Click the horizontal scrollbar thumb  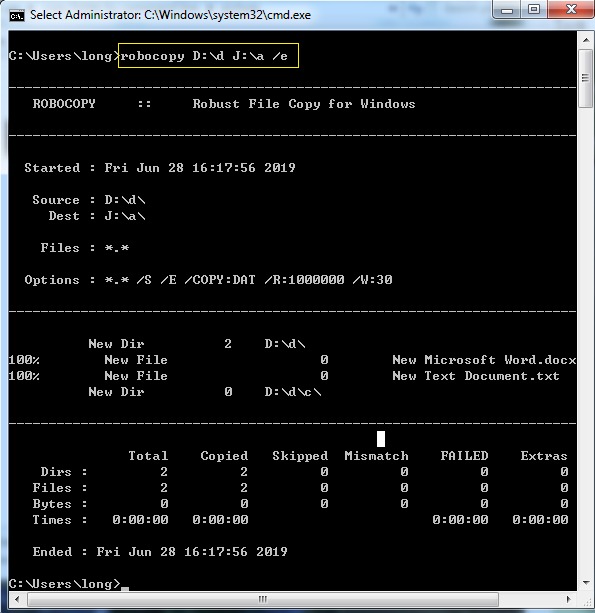tap(263, 599)
